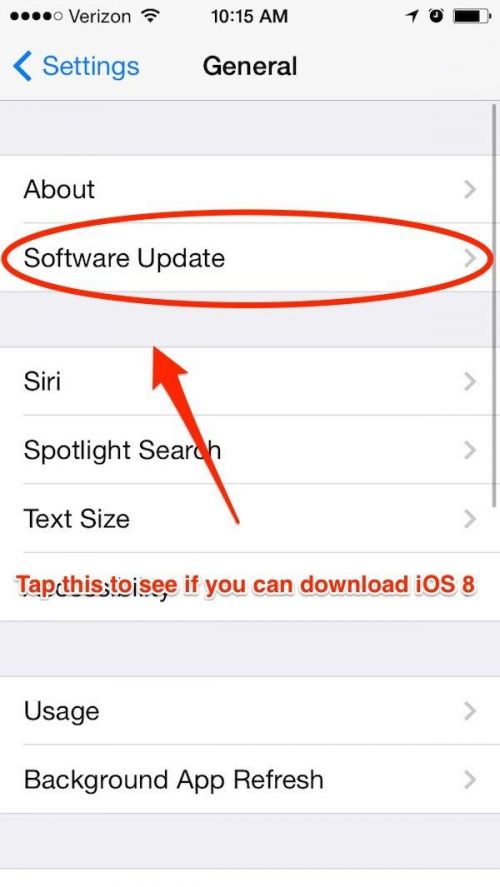500x887 pixels.
Task: Open Usage settings
Action: tap(250, 711)
